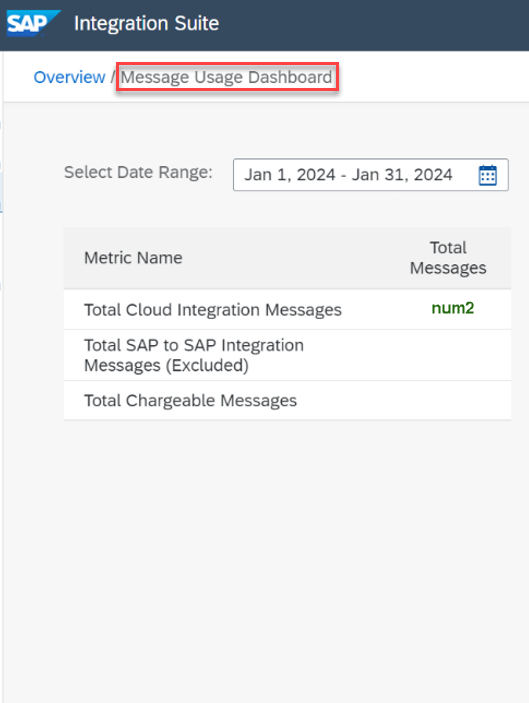Select the Message Usage Dashboard breadcrumb
The height and width of the screenshot is (703, 529).
(226, 77)
